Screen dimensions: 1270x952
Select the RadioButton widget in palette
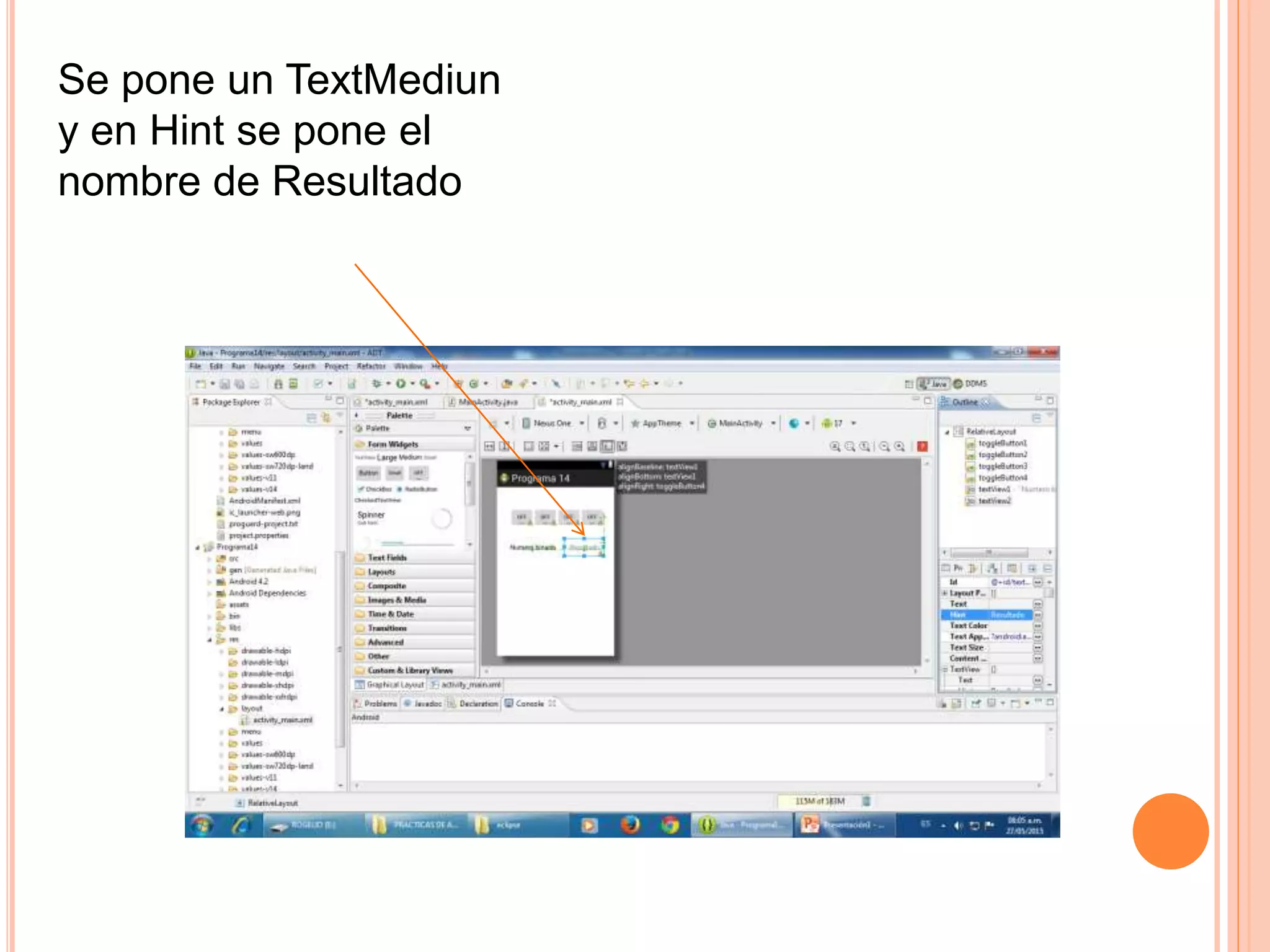pos(417,489)
